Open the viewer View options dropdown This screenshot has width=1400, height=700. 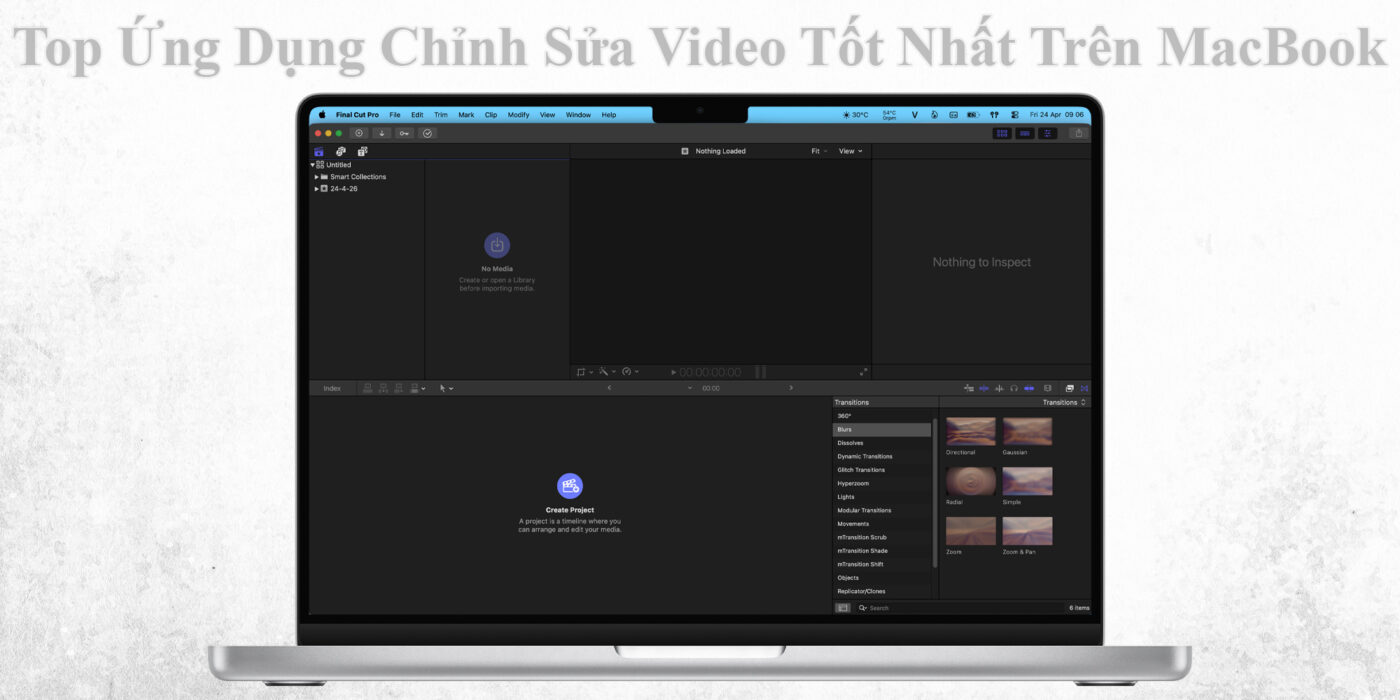tap(851, 151)
